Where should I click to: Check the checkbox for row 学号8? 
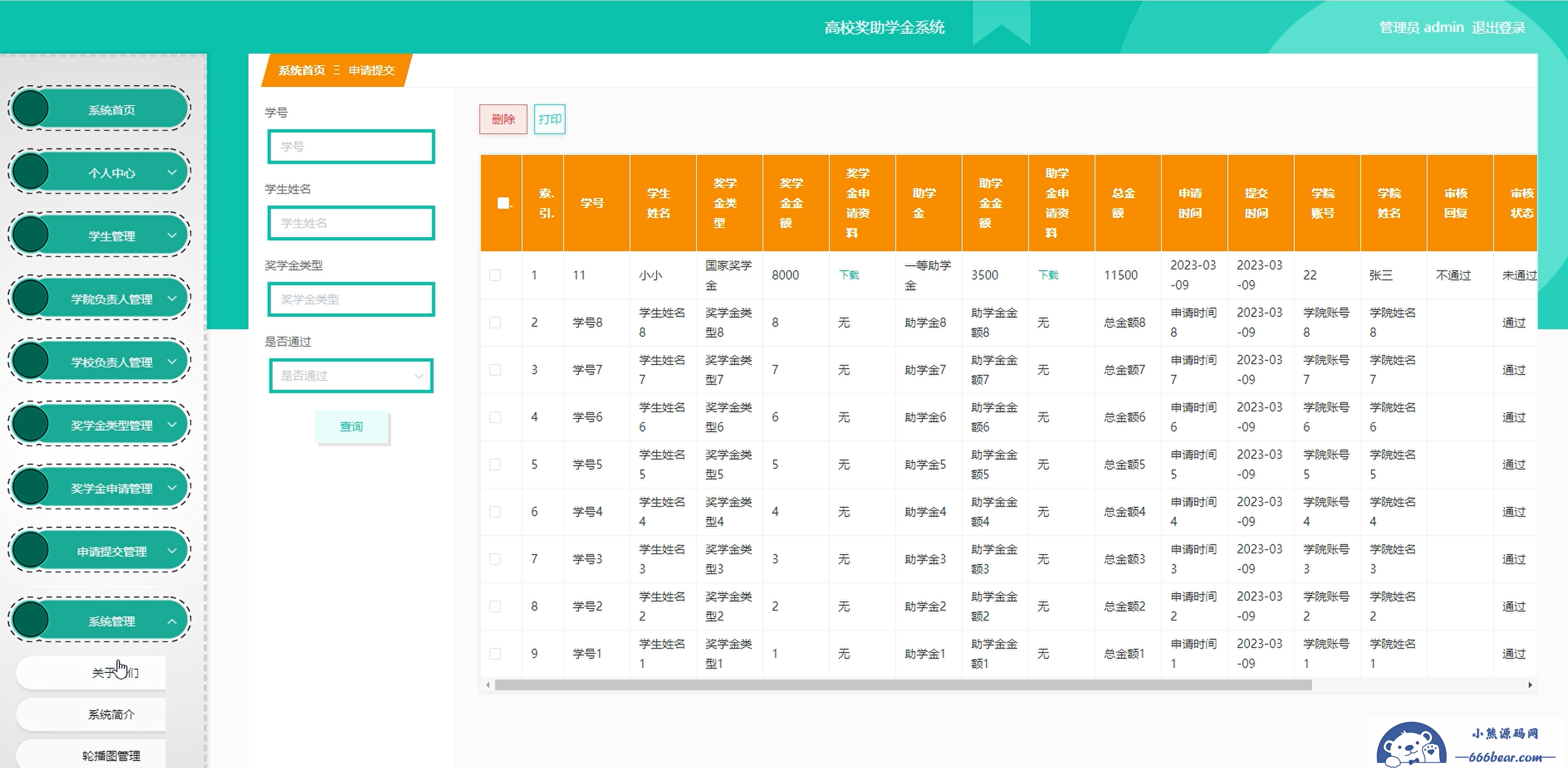(x=495, y=322)
